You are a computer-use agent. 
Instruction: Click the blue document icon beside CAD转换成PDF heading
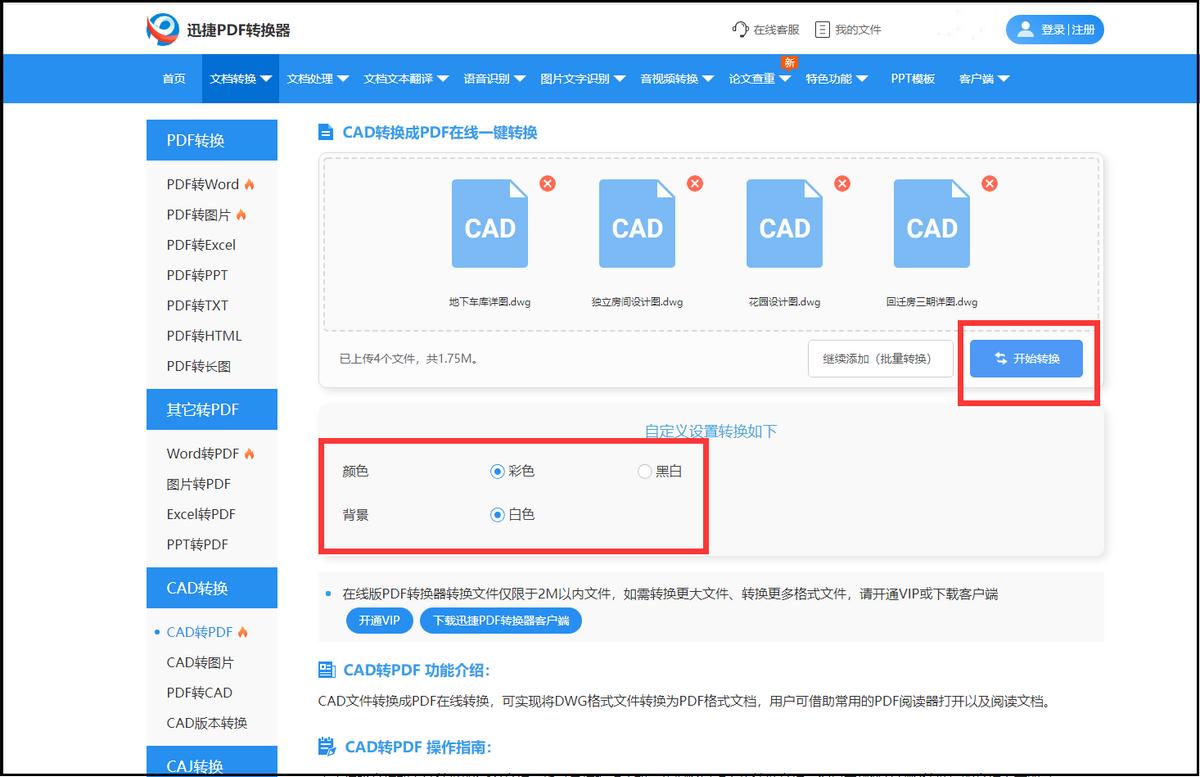[325, 130]
